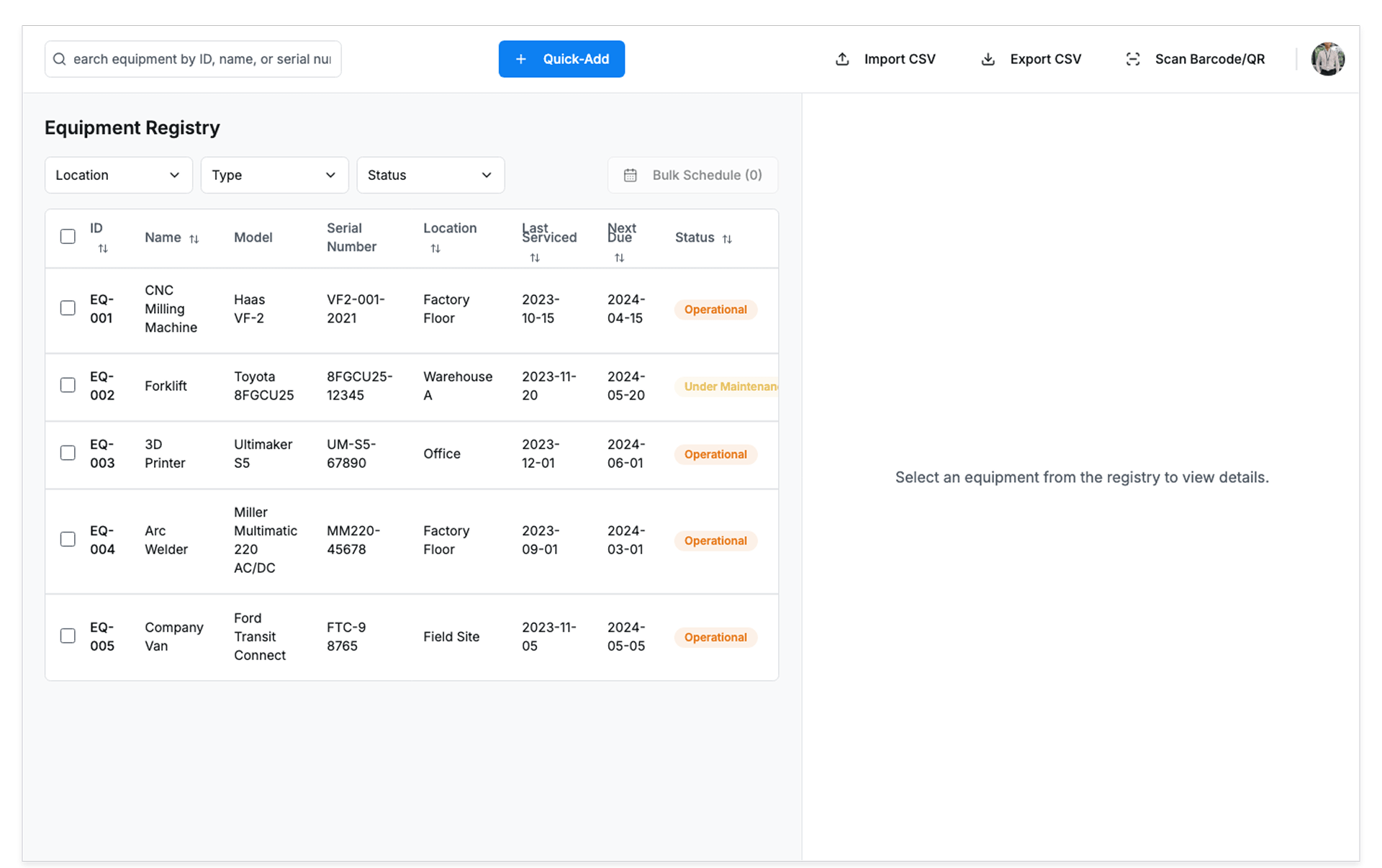The height and width of the screenshot is (868, 1382).
Task: Select the EQ-002 Forklift checkbox
Action: coord(68,385)
